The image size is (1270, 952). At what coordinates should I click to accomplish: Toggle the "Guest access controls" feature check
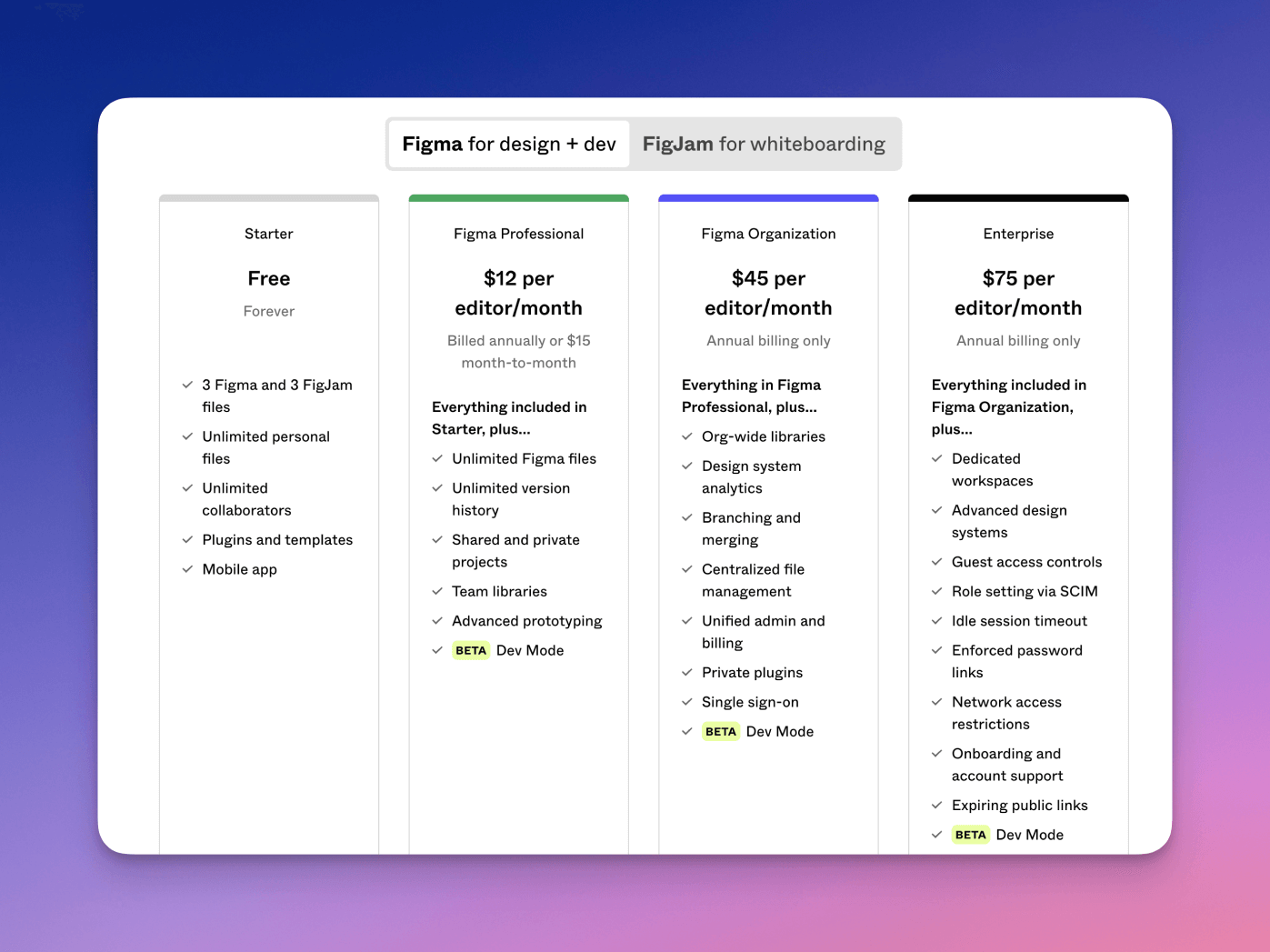(937, 562)
